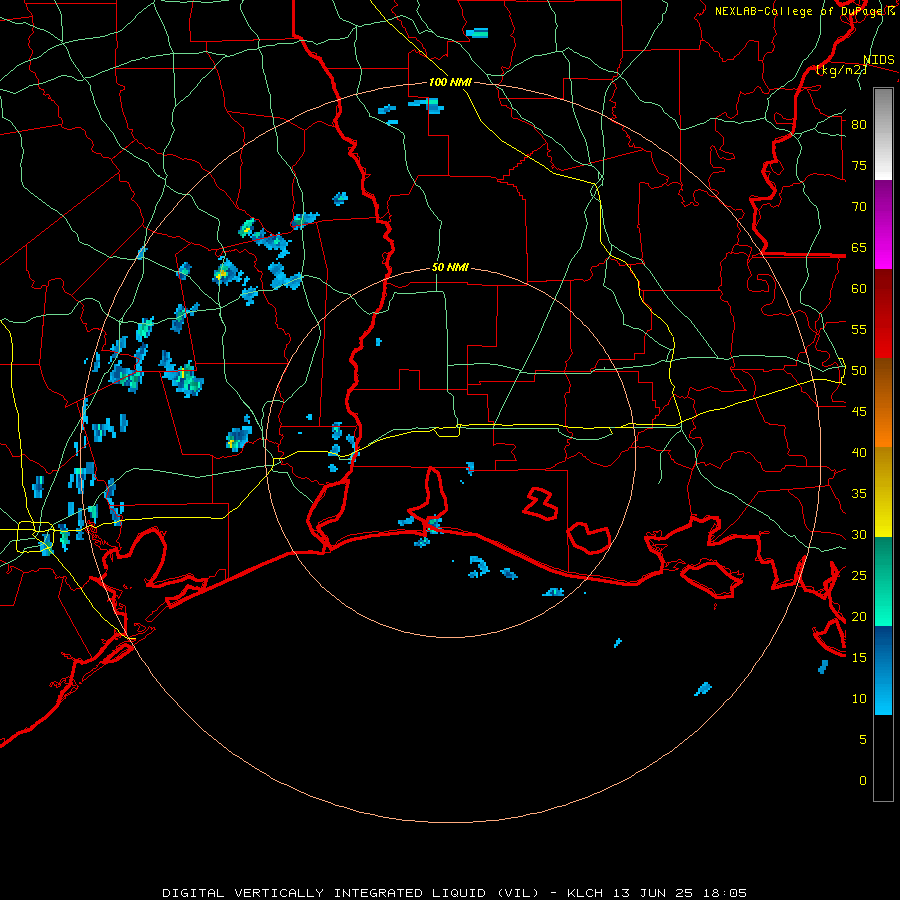Click the 0 value on the color scale
The width and height of the screenshot is (900, 900).
point(862,781)
